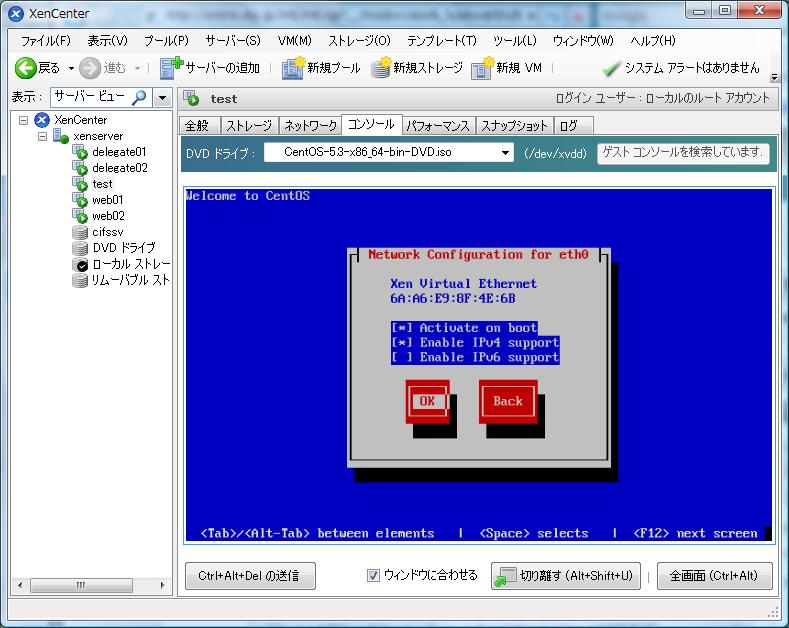Switch to the パフォーマンス tab
The image size is (789, 628).
click(x=438, y=126)
